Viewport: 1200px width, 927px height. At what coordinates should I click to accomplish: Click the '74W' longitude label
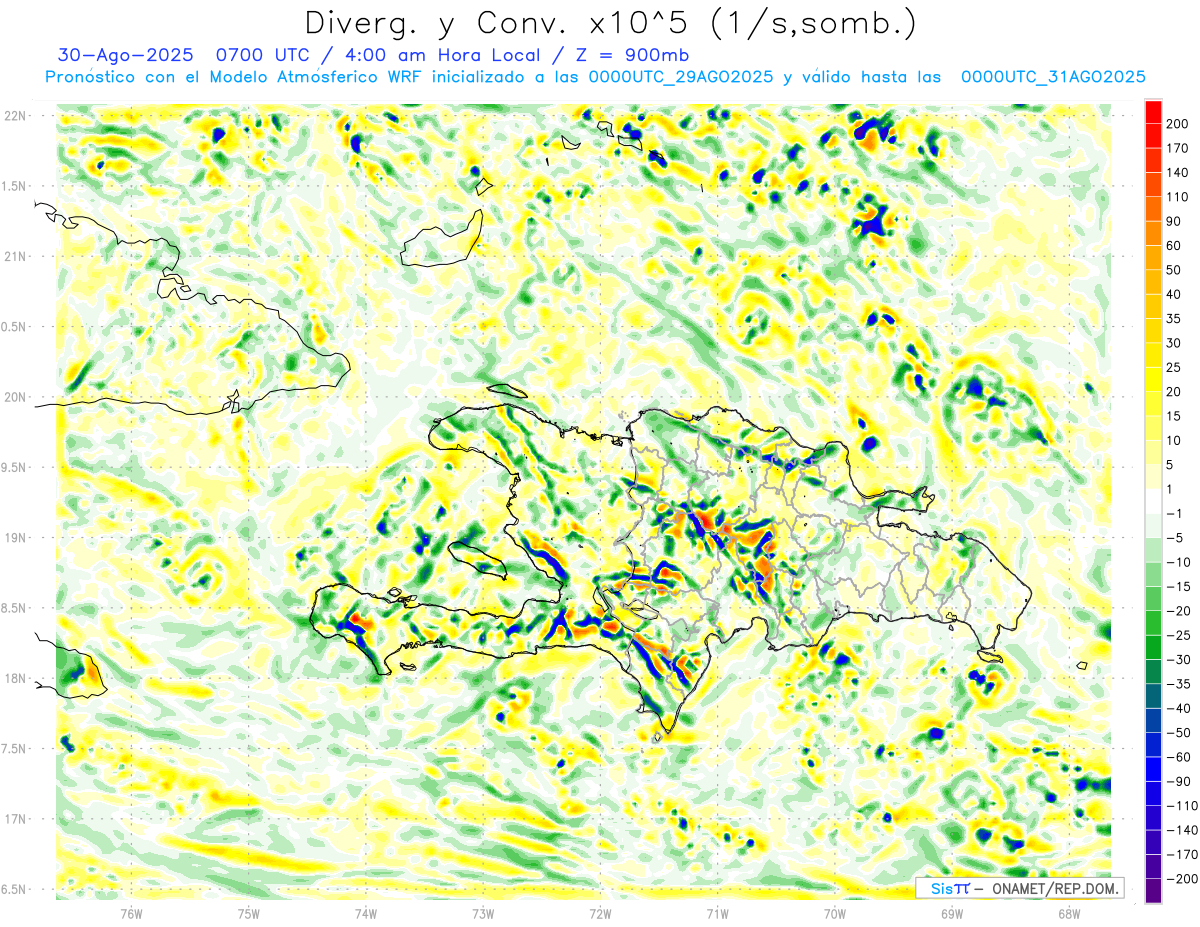click(x=366, y=913)
